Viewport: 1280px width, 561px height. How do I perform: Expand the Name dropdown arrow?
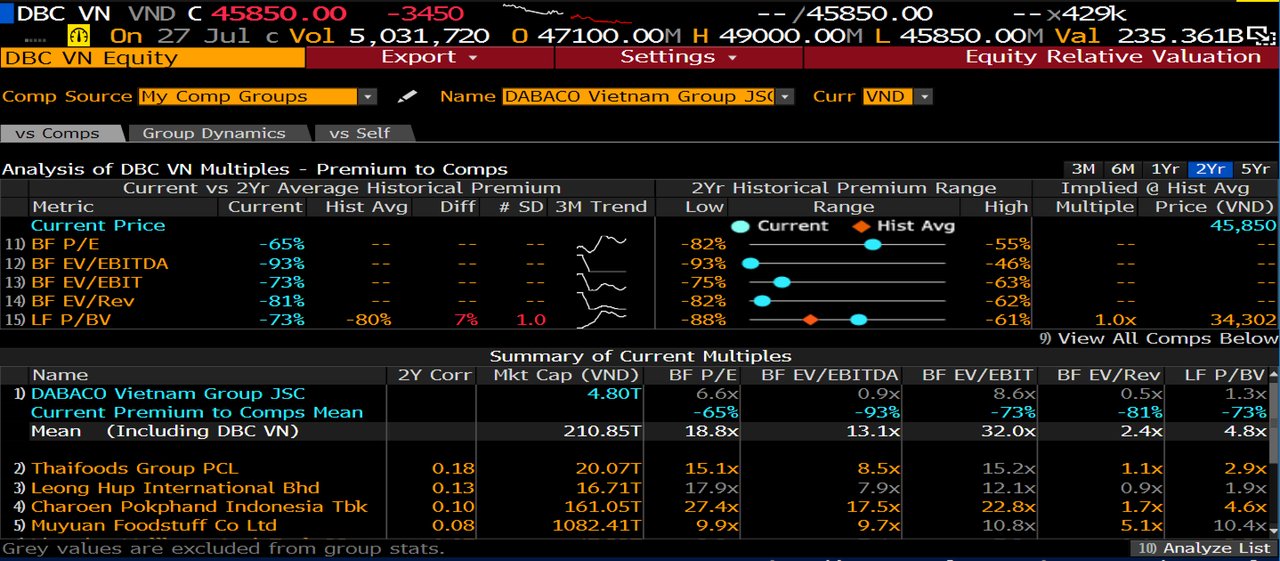click(785, 97)
